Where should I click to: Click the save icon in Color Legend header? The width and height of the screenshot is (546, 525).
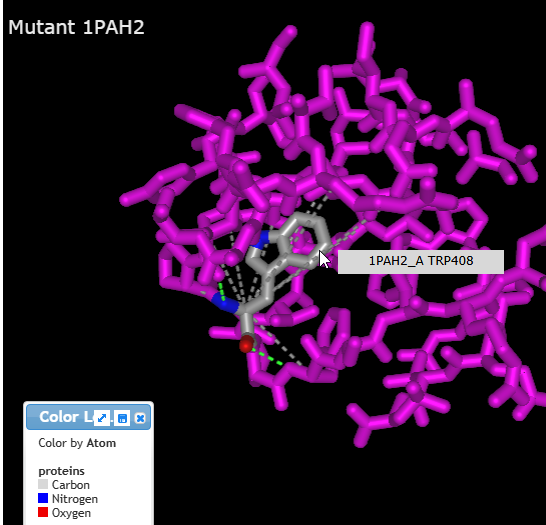click(x=122, y=418)
